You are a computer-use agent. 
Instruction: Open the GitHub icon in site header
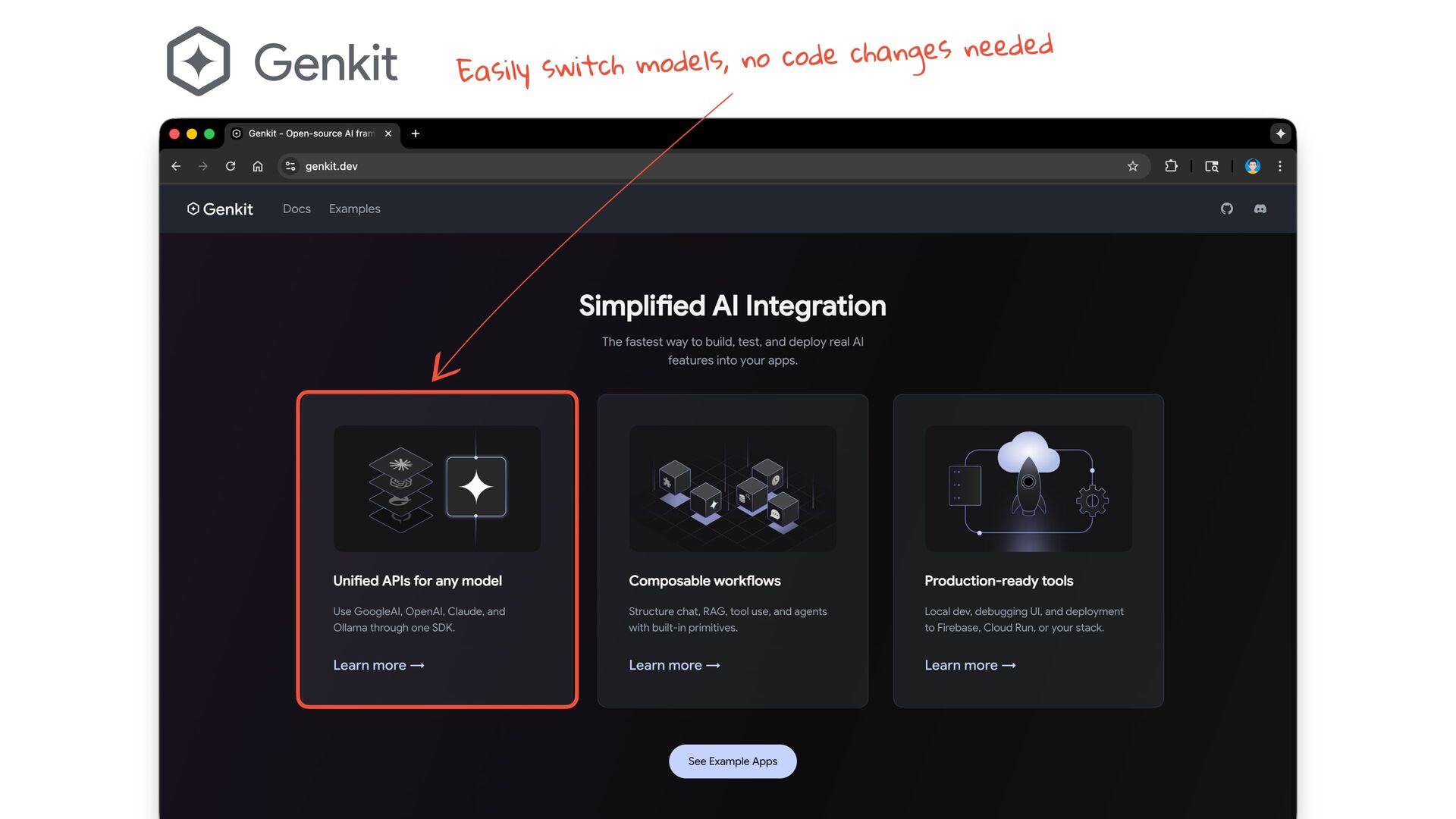click(x=1227, y=209)
